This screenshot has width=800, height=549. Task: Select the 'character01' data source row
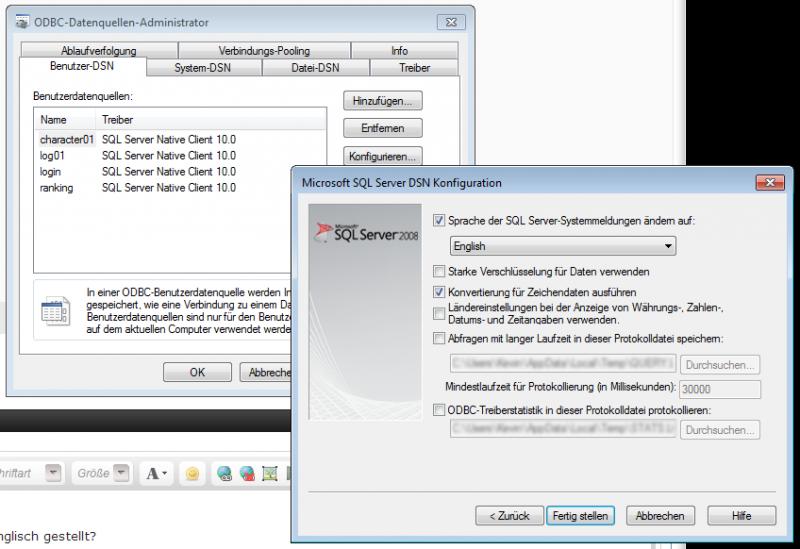tap(66, 140)
